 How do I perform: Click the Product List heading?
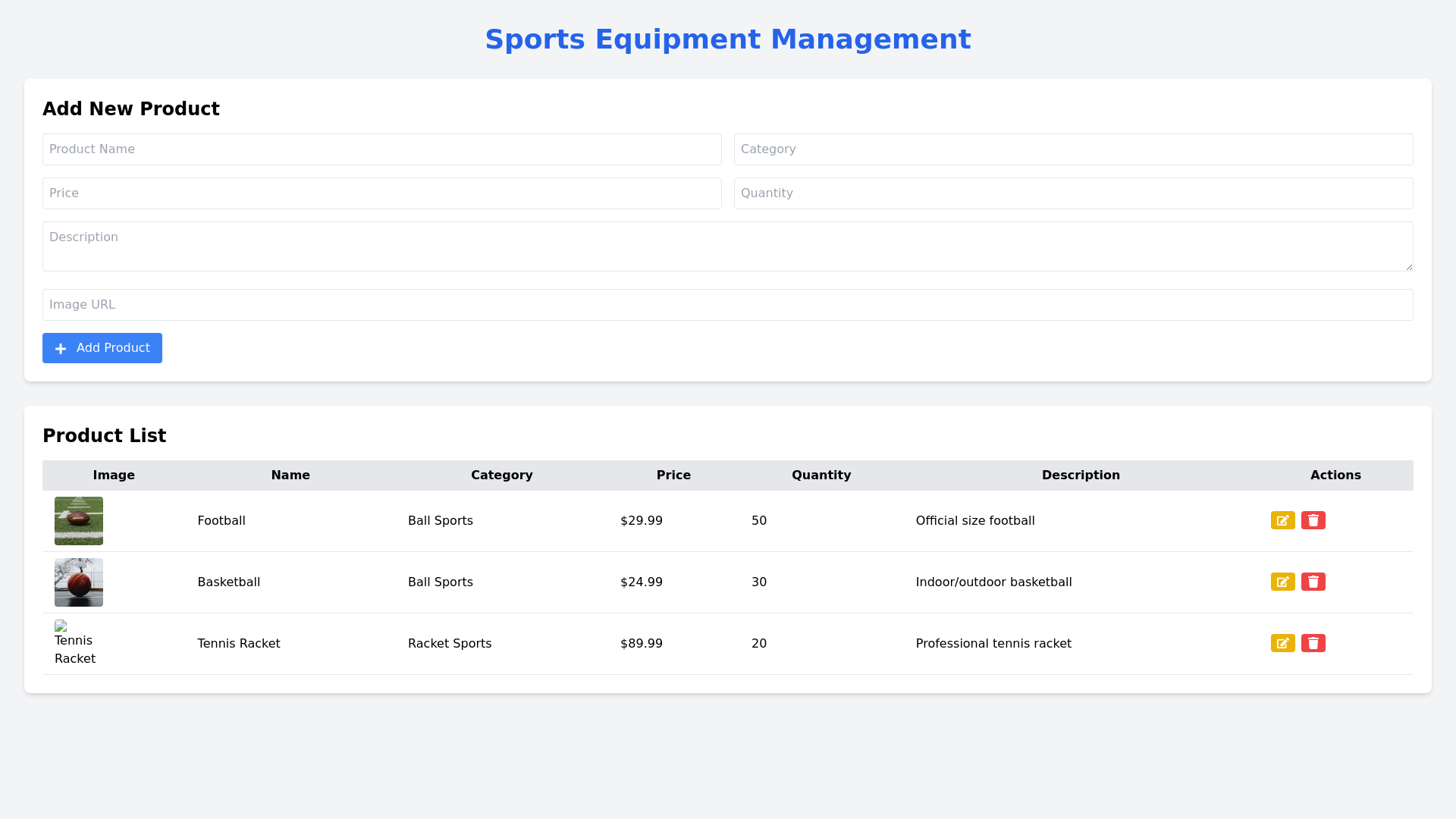click(105, 436)
